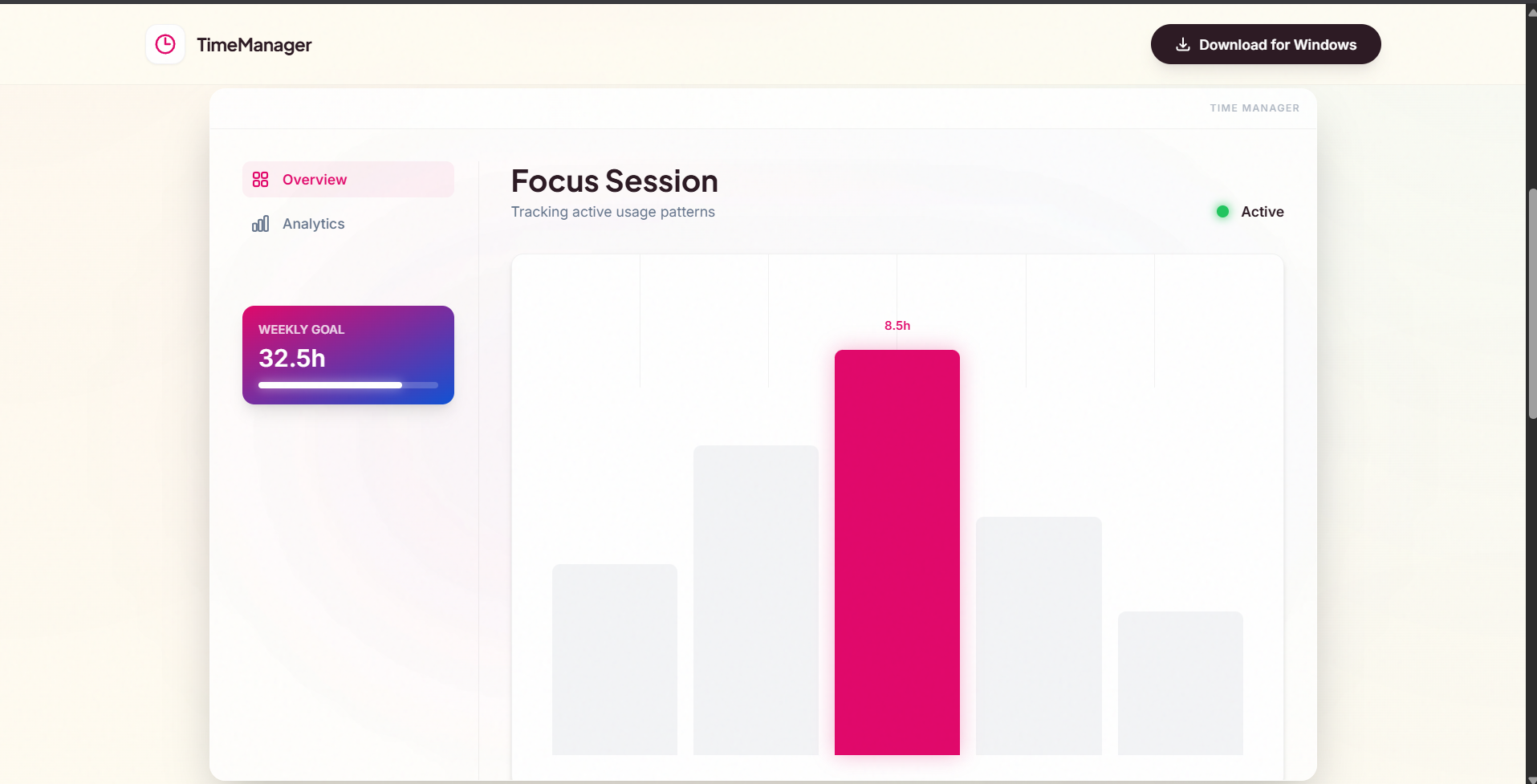Click the Download for Windows button
This screenshot has width=1537, height=784.
[1266, 44]
